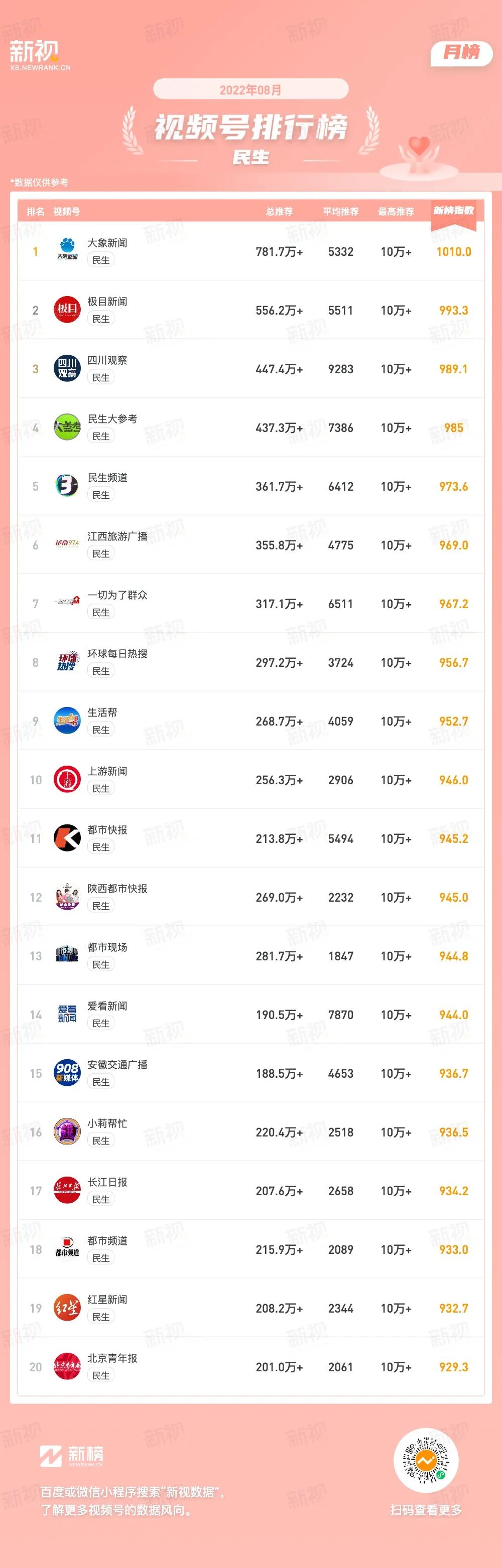Click the 都市快报 K logo icon
The width and height of the screenshot is (502, 1568).
(x=67, y=838)
